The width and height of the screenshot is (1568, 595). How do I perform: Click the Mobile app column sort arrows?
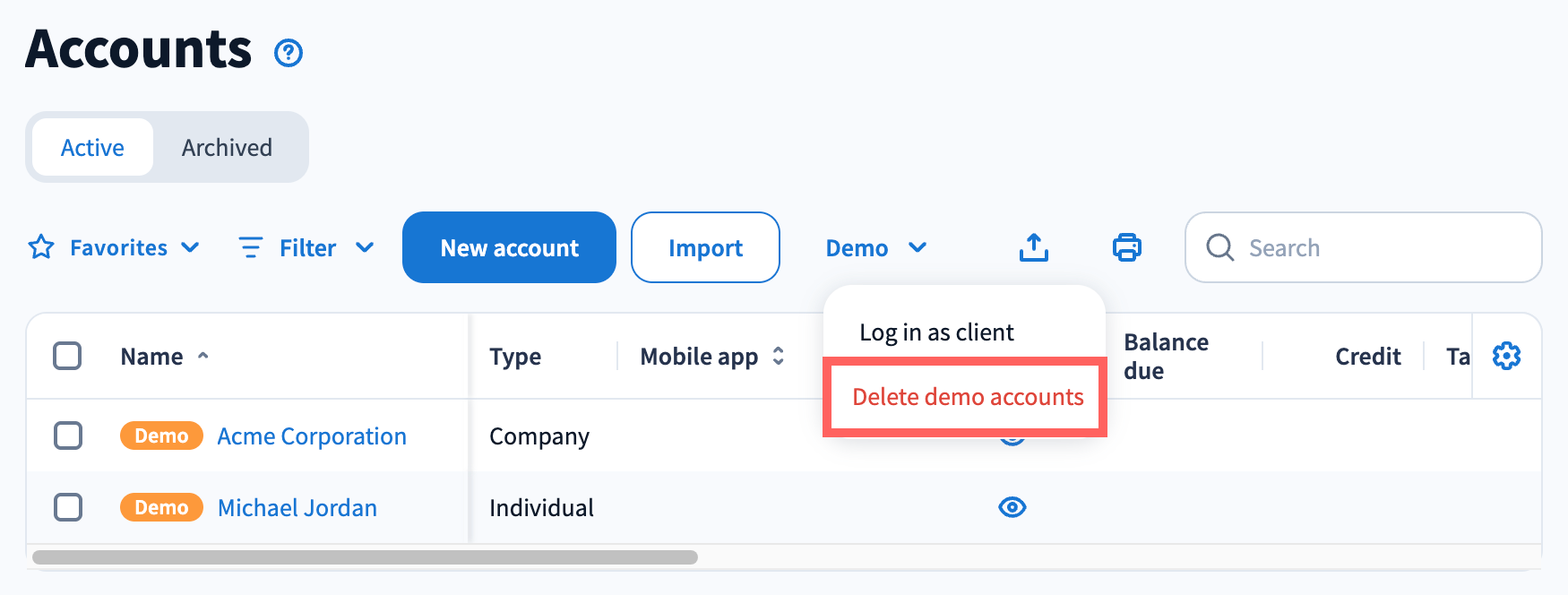click(778, 356)
